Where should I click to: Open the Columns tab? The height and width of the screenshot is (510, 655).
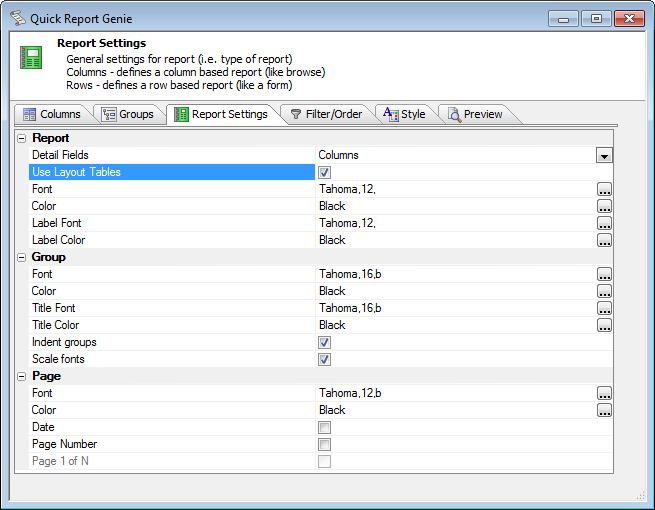click(x=52, y=114)
